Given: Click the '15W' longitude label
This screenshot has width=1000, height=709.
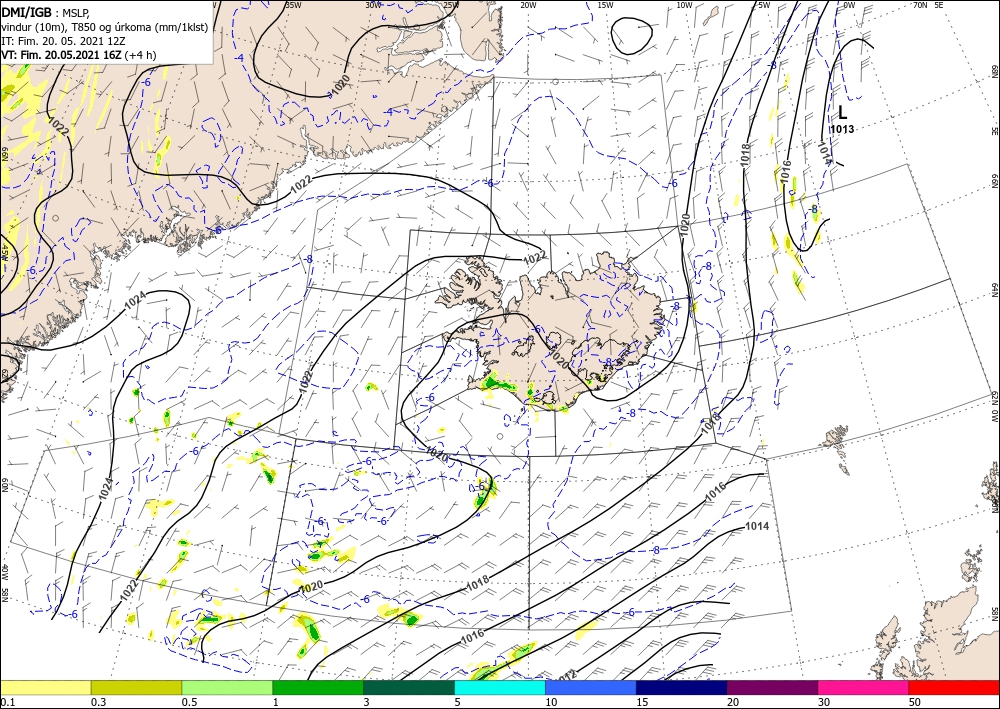Looking at the screenshot, I should tap(606, 5).
